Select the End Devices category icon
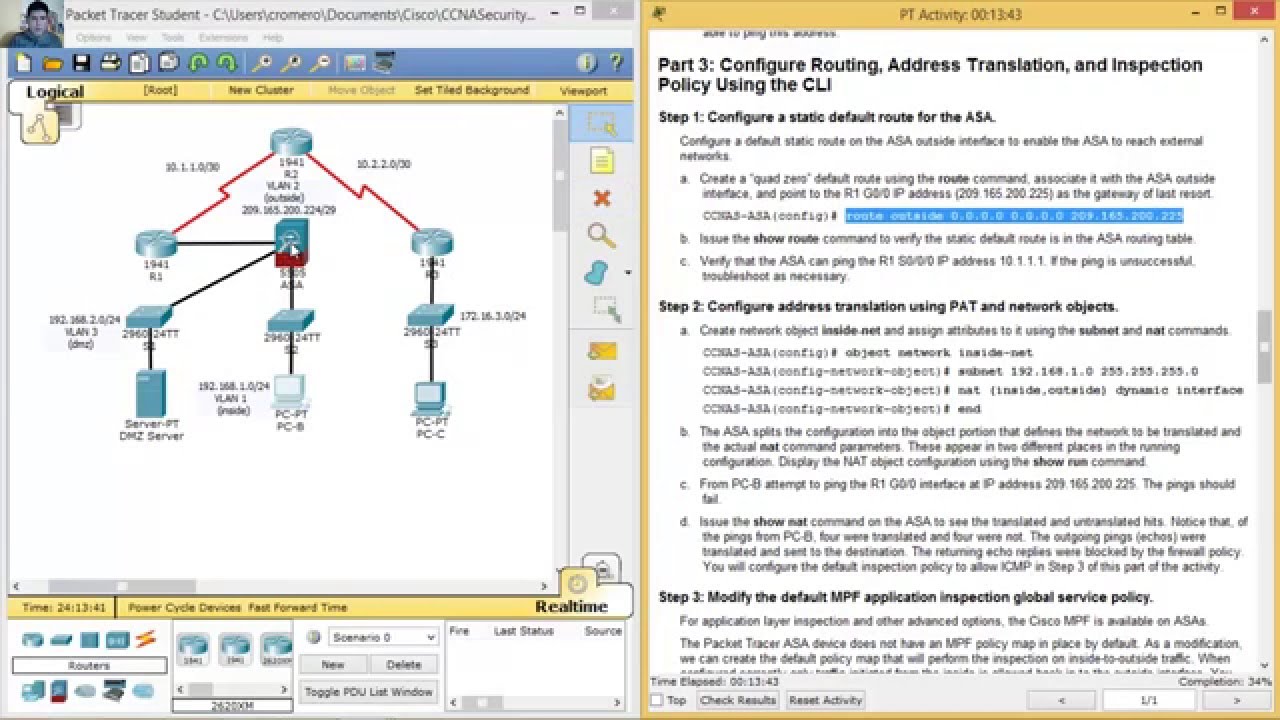The image size is (1280, 720). (x=33, y=691)
